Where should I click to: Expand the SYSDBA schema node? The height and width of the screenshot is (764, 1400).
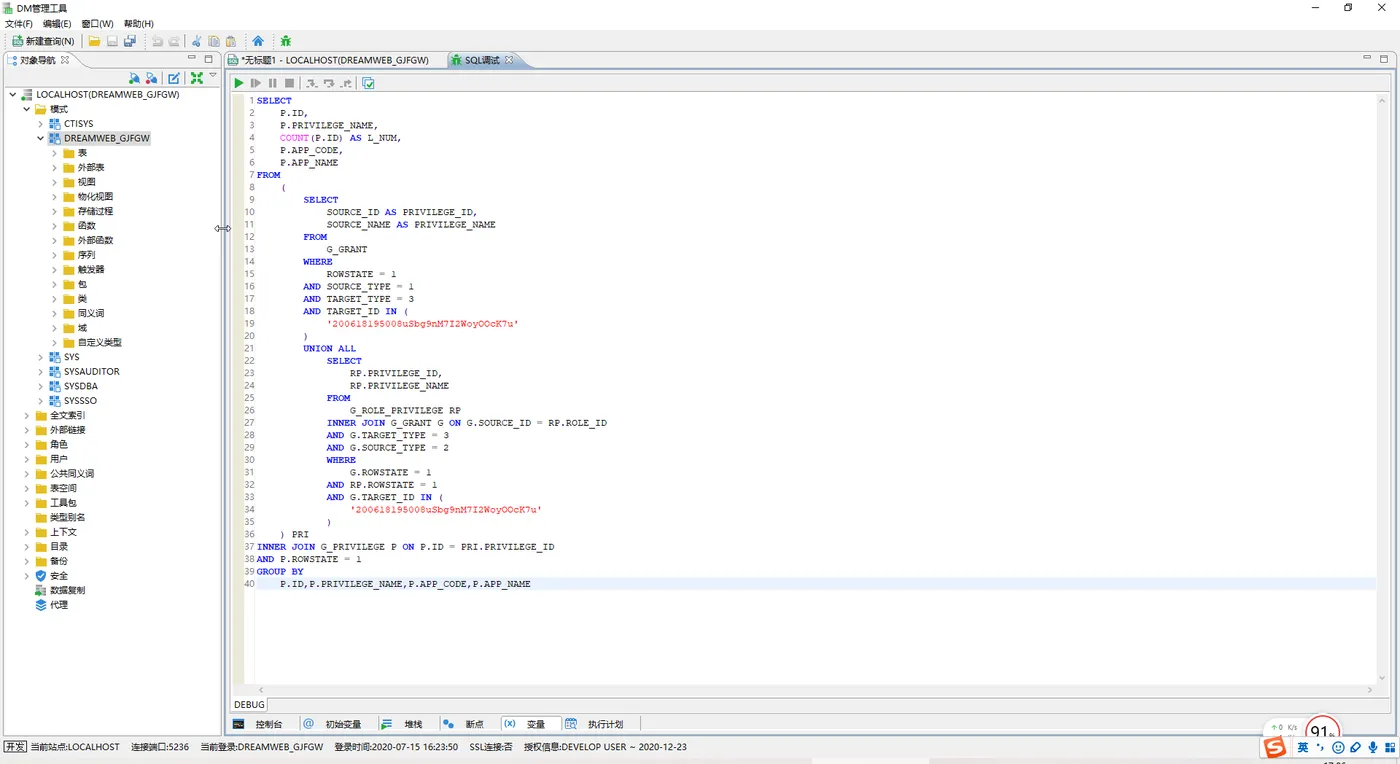41,386
